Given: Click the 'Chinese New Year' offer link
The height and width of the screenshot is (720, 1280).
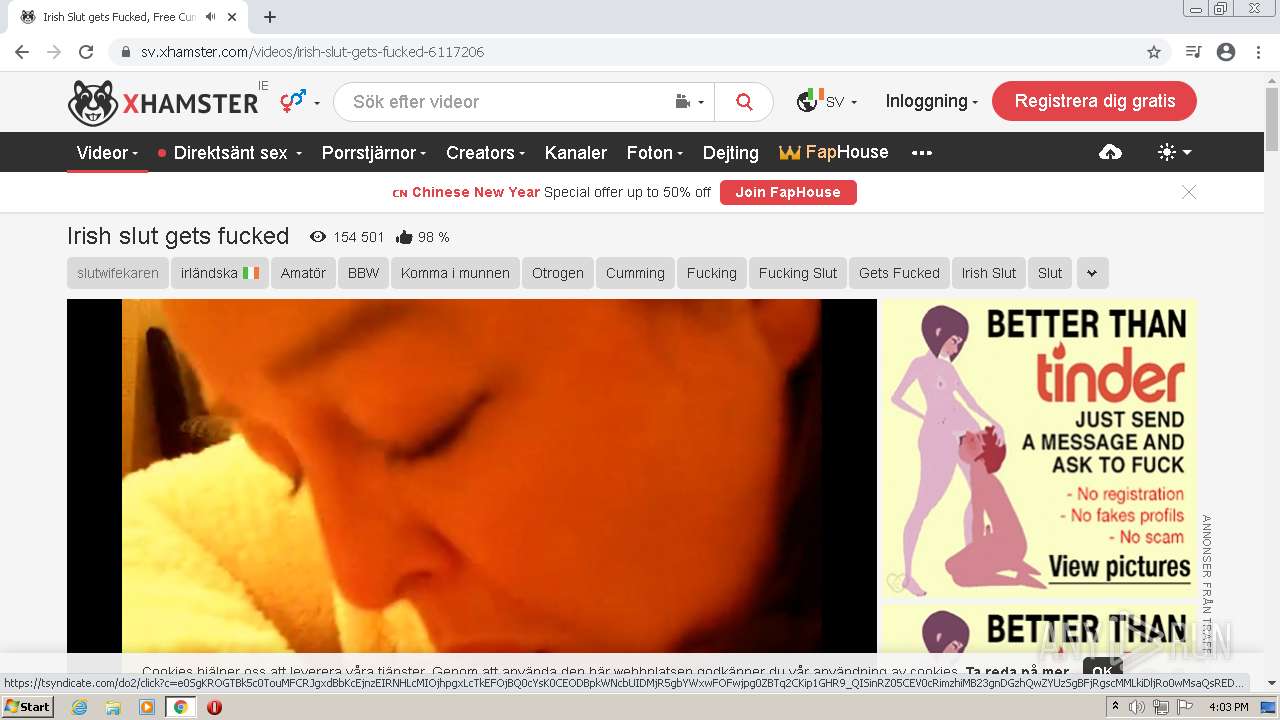Looking at the screenshot, I should 476,192.
